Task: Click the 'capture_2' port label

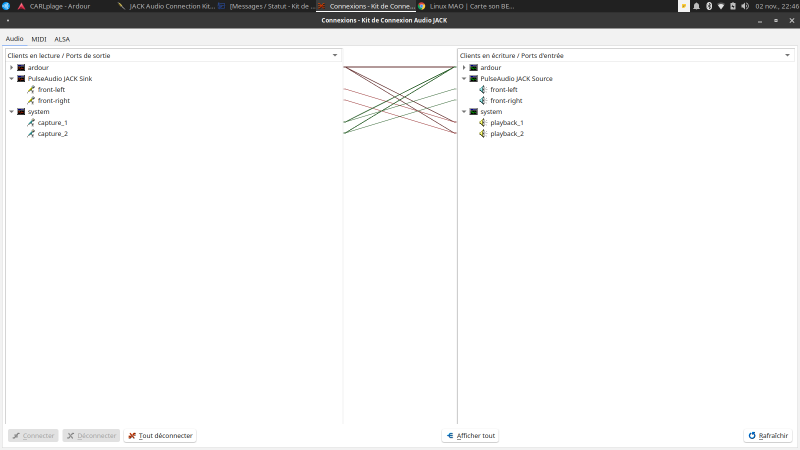Action: tap(53, 134)
